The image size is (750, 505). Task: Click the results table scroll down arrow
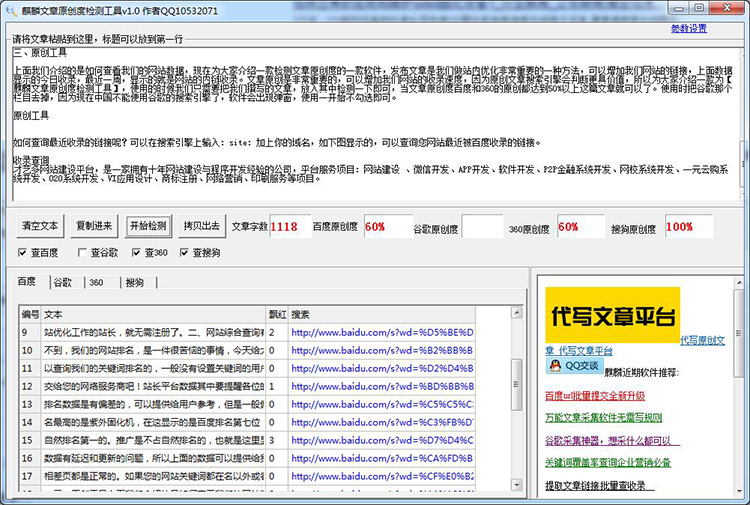(517, 484)
